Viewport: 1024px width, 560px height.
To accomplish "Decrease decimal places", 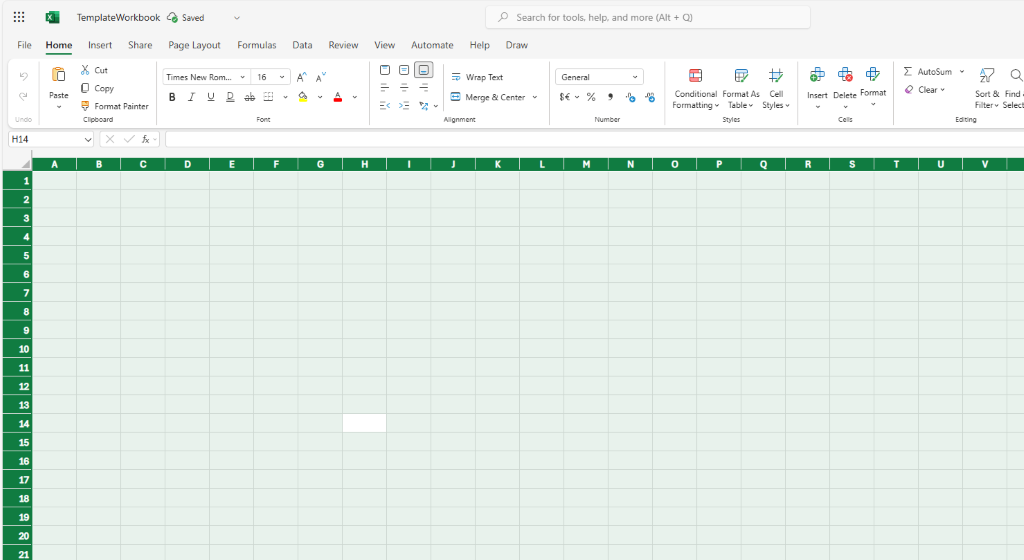I will (650, 97).
